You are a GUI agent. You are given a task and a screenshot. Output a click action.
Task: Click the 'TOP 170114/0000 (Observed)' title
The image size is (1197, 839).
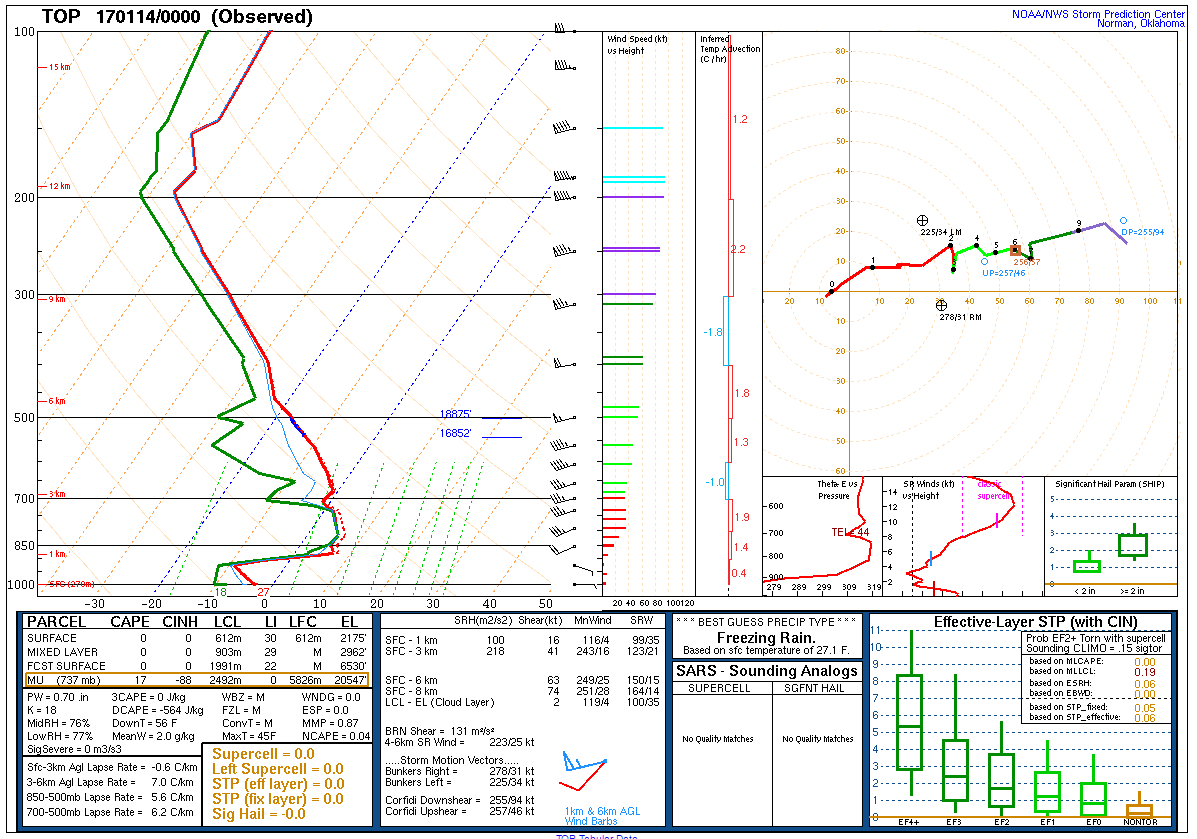(x=177, y=17)
